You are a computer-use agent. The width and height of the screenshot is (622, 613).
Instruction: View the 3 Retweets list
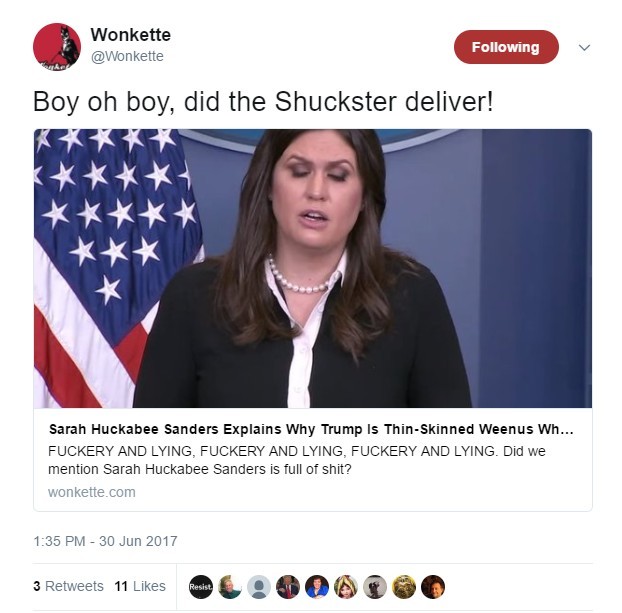(68, 586)
